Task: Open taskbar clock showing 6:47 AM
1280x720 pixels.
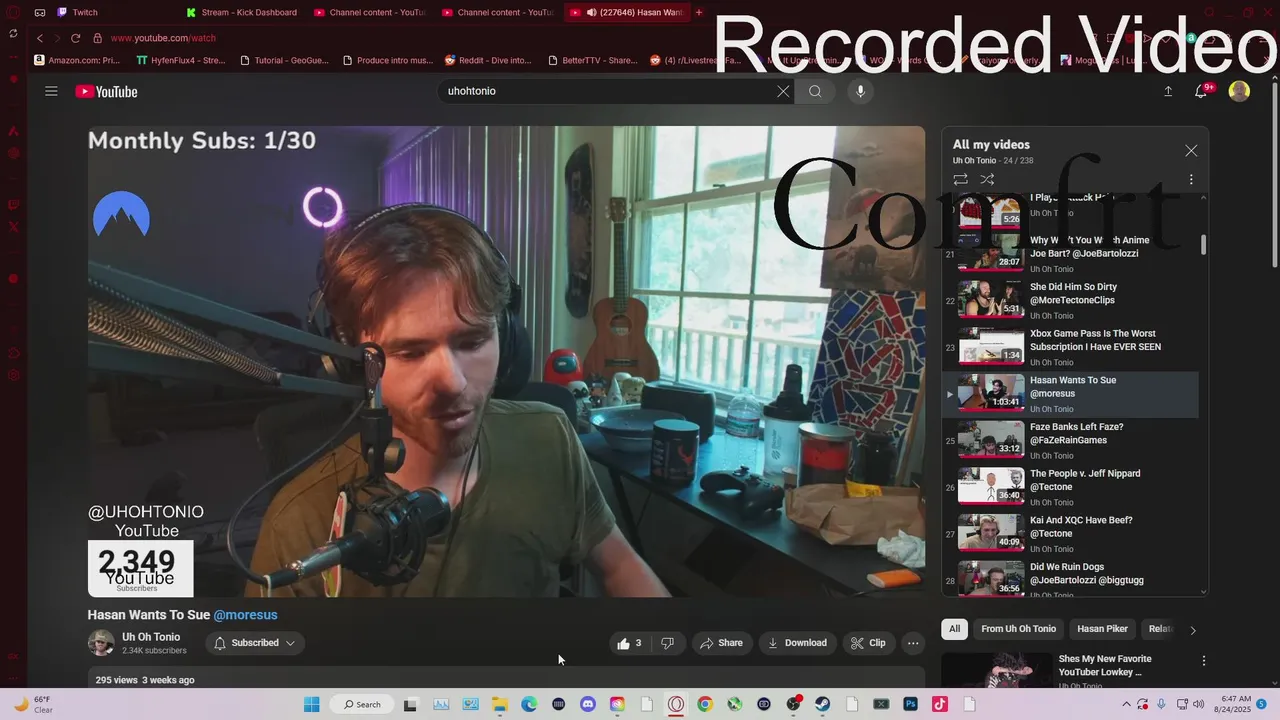Action: coord(1232,704)
